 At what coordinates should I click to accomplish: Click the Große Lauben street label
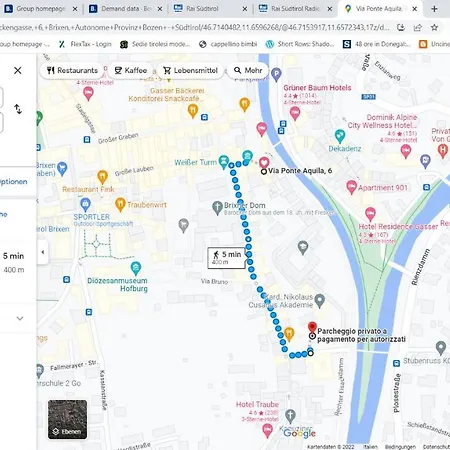(x=134, y=170)
